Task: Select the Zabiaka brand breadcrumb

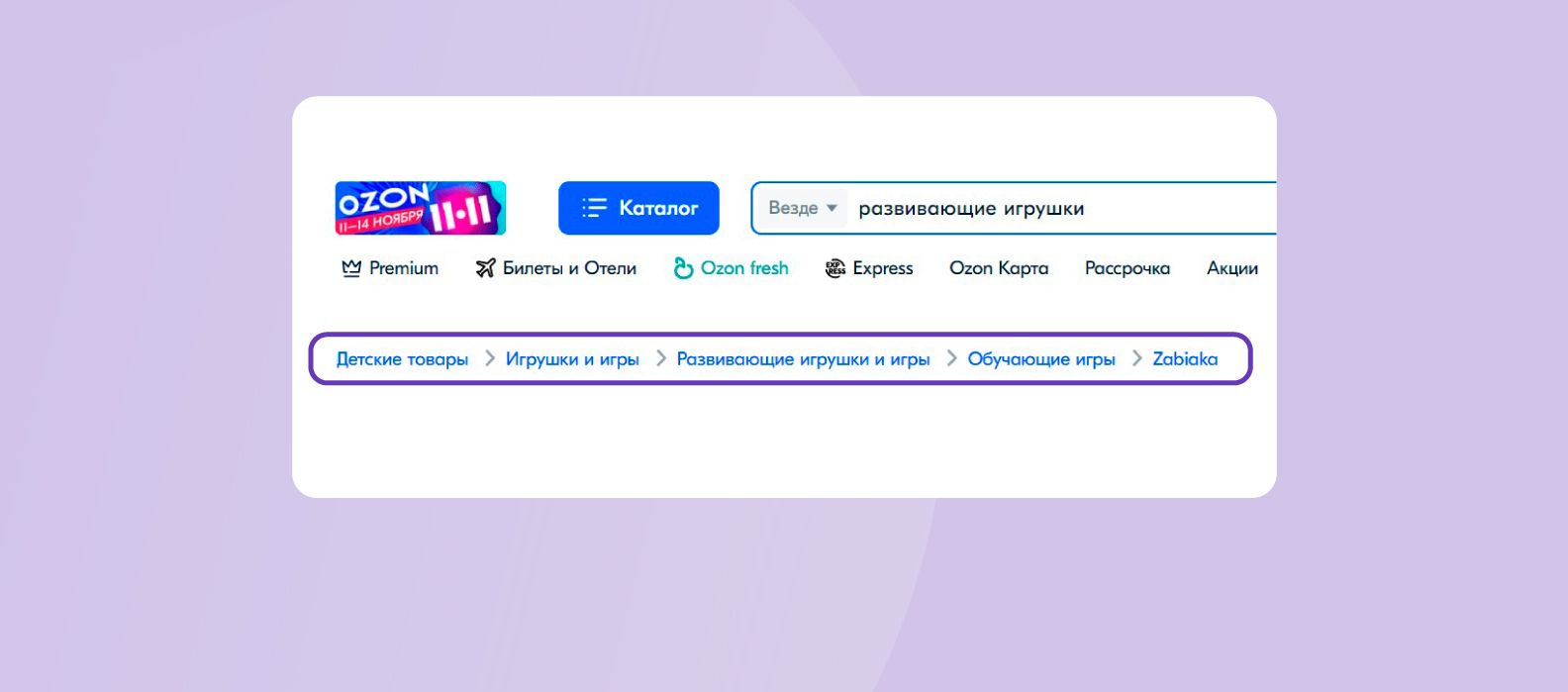Action: [1185, 359]
